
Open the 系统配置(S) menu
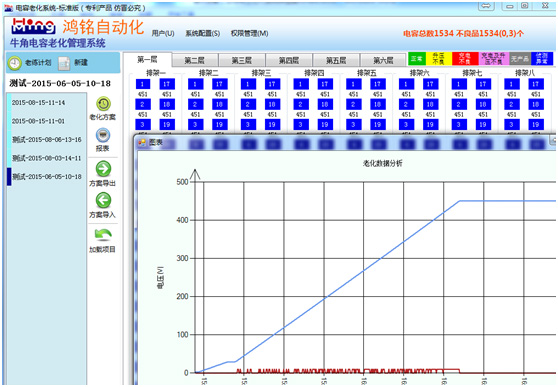click(202, 33)
